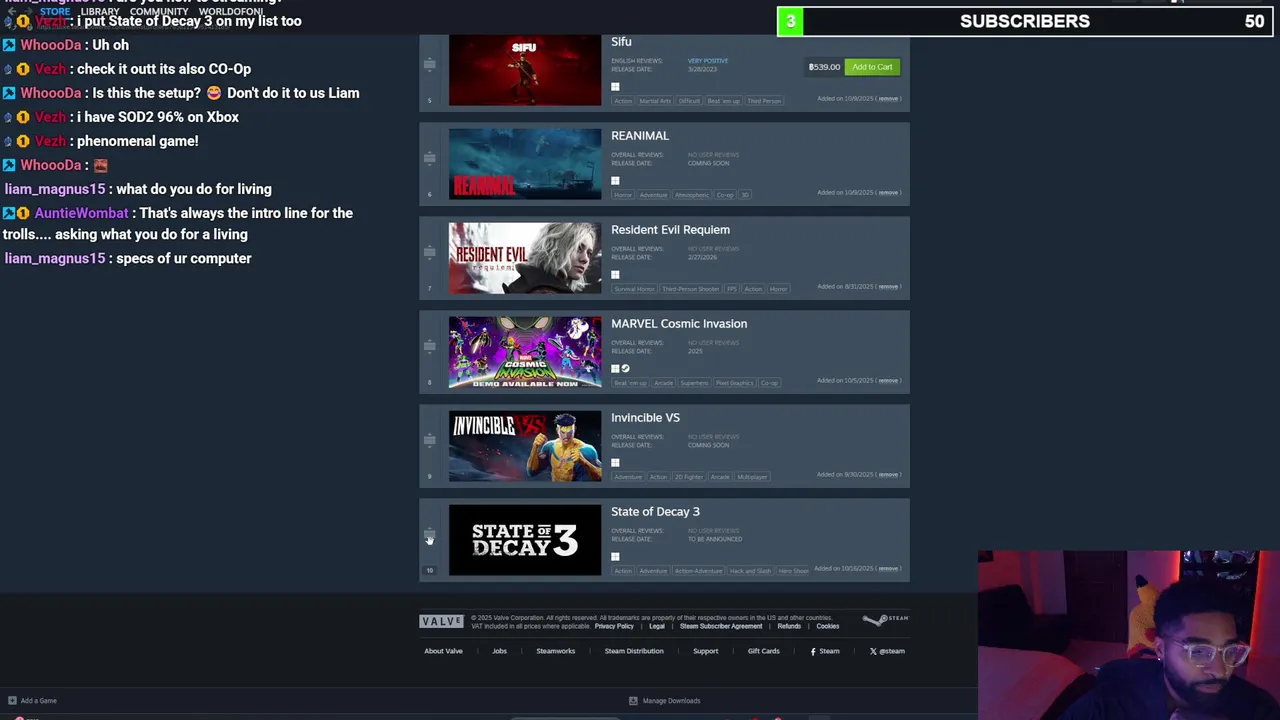
Task: Open the Resident Evil Requiem thumbnail
Action: point(525,258)
